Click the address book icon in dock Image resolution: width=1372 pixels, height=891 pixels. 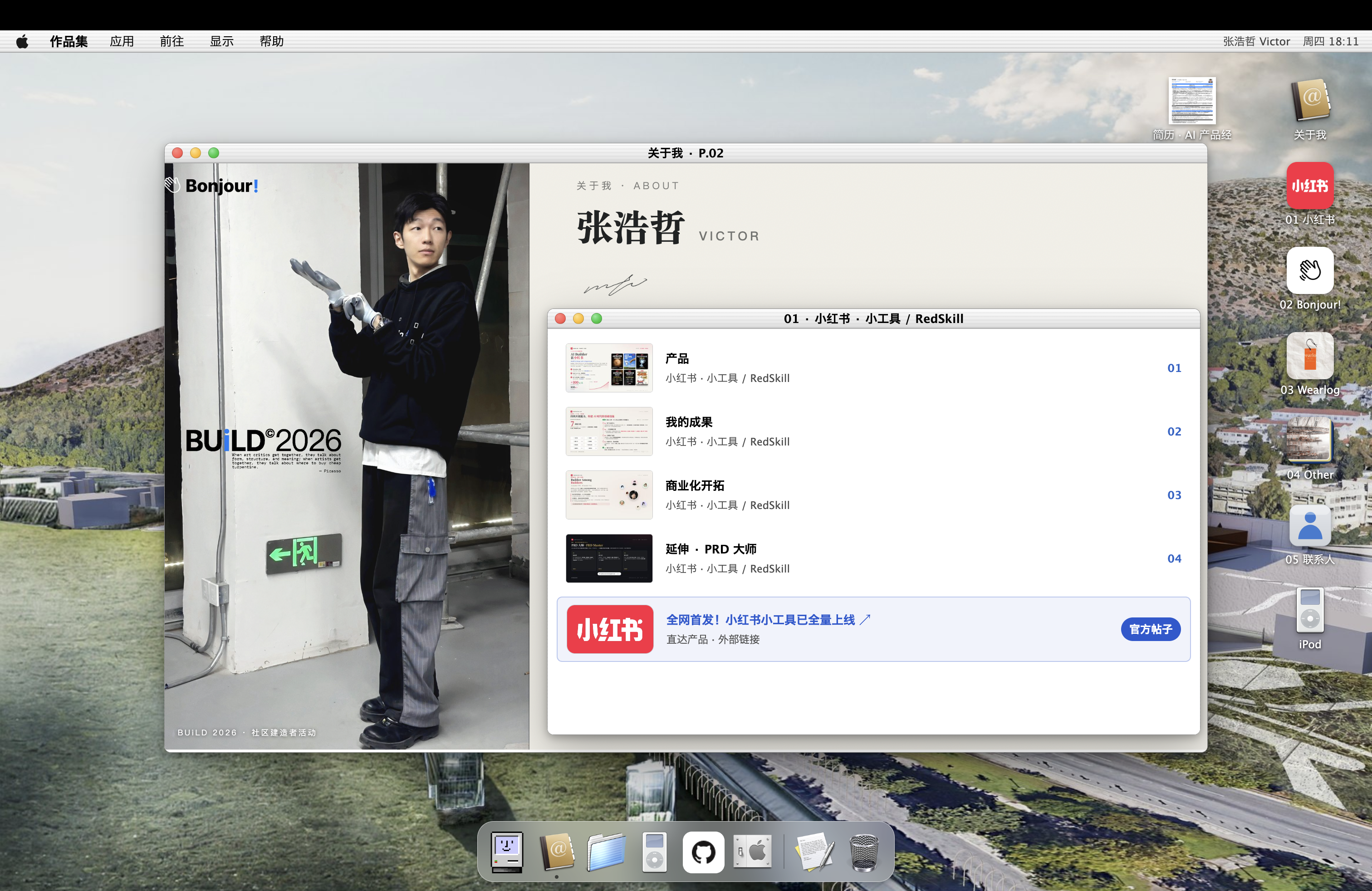tap(557, 852)
